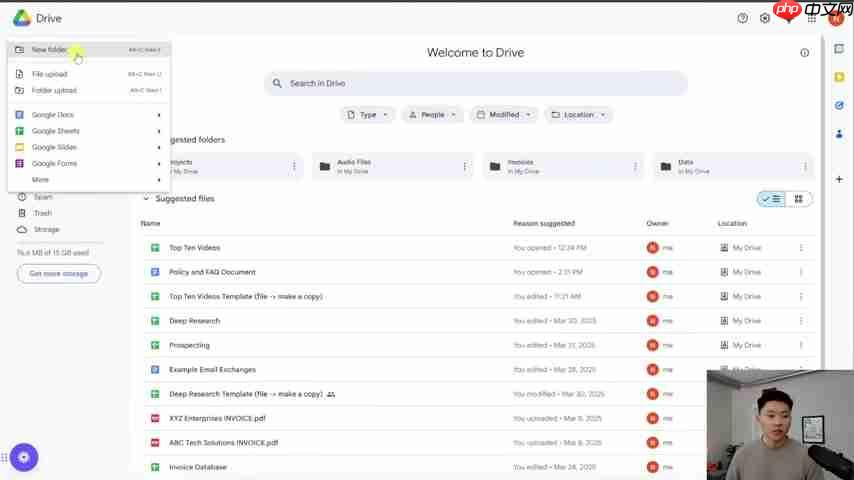This screenshot has width=854, height=480.
Task: Switch to list layout view
Action: [x=772, y=199]
